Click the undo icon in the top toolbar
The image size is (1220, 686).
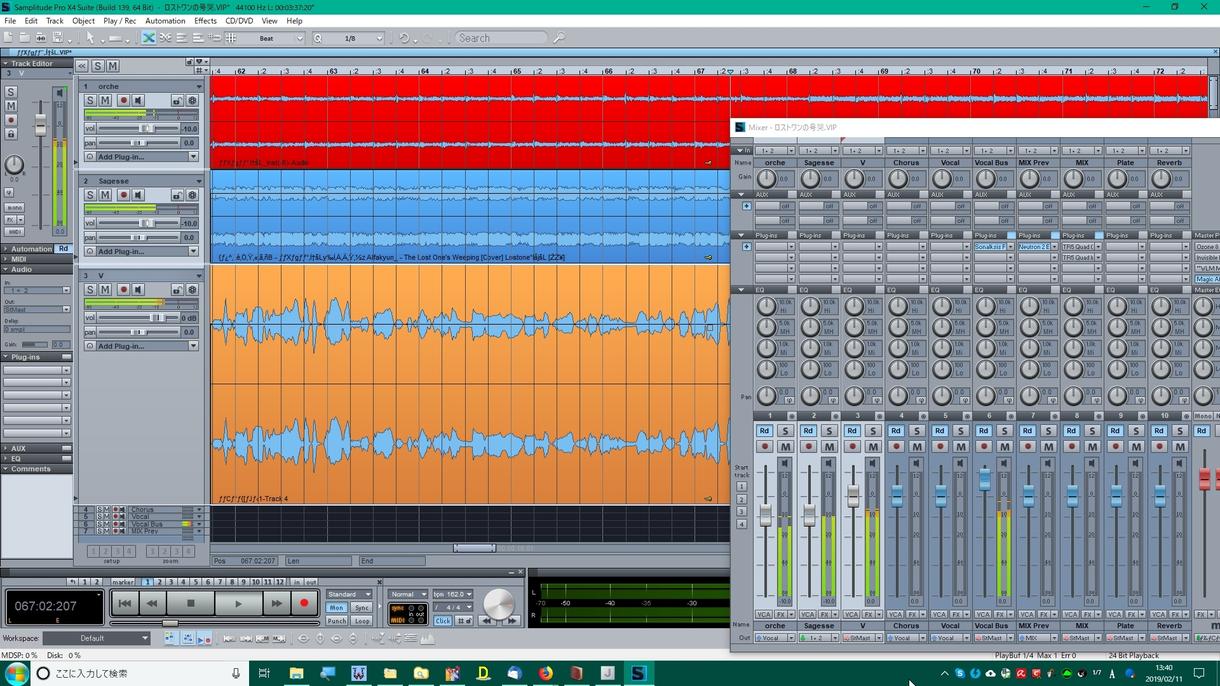(x=404, y=38)
